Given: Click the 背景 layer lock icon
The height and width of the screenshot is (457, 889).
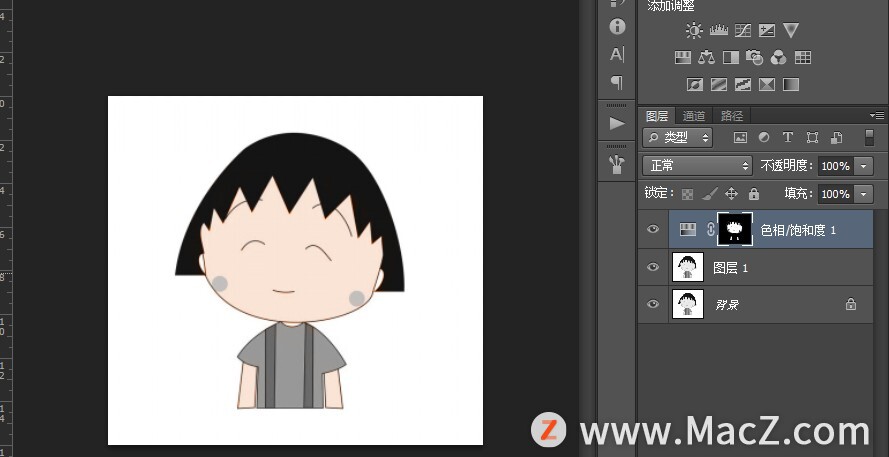Looking at the screenshot, I should click(850, 304).
